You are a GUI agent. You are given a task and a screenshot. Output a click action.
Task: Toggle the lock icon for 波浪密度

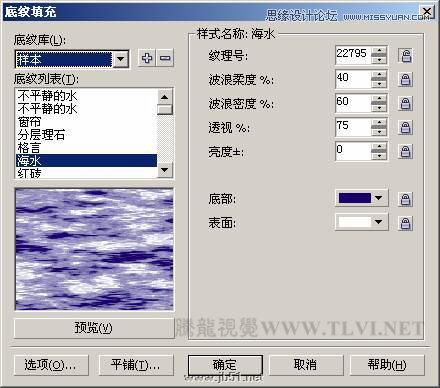[405, 103]
